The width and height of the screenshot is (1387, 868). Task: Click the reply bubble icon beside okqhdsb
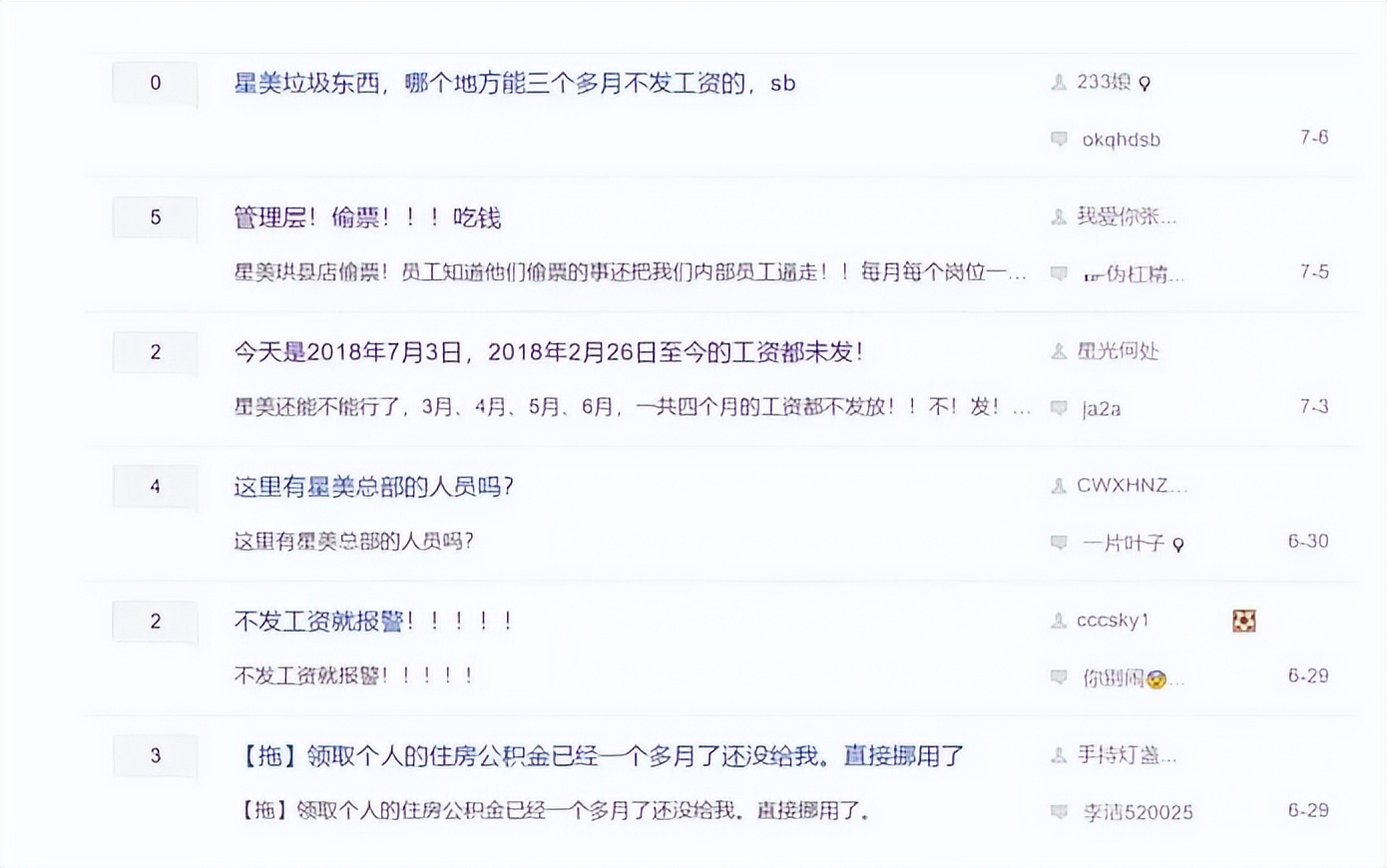[1059, 140]
